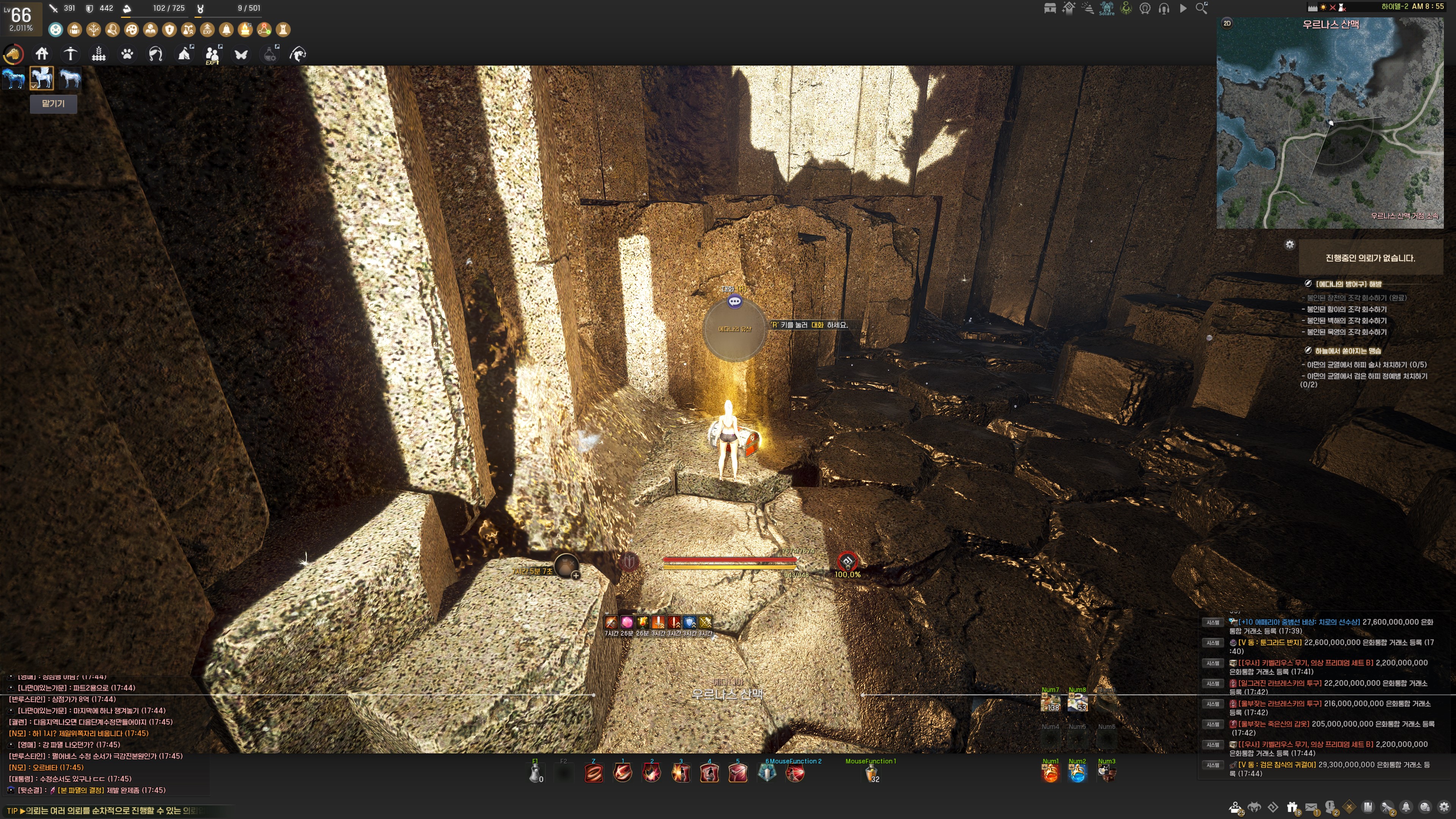Toggle the checked winged horse mount
This screenshot has height=819, width=1456.
(42, 78)
